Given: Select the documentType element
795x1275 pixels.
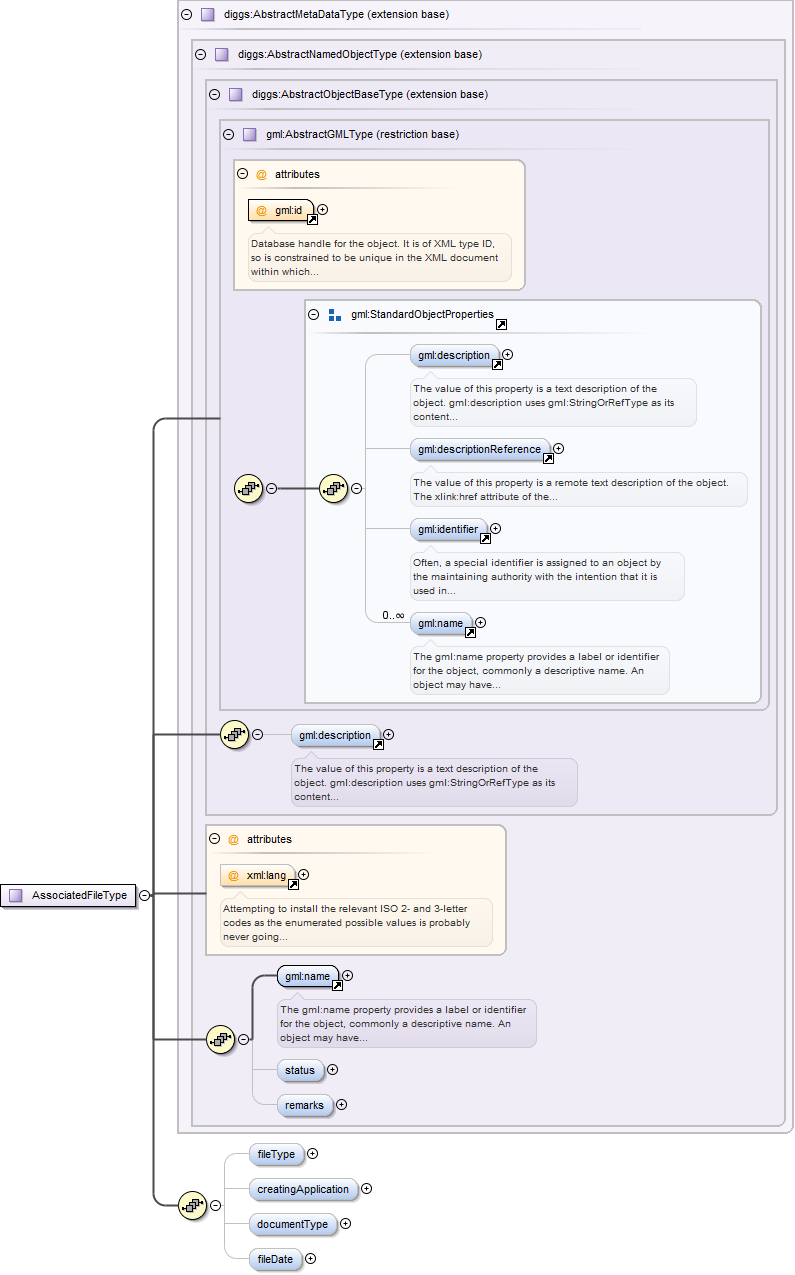Looking at the screenshot, I should pos(291,1223).
